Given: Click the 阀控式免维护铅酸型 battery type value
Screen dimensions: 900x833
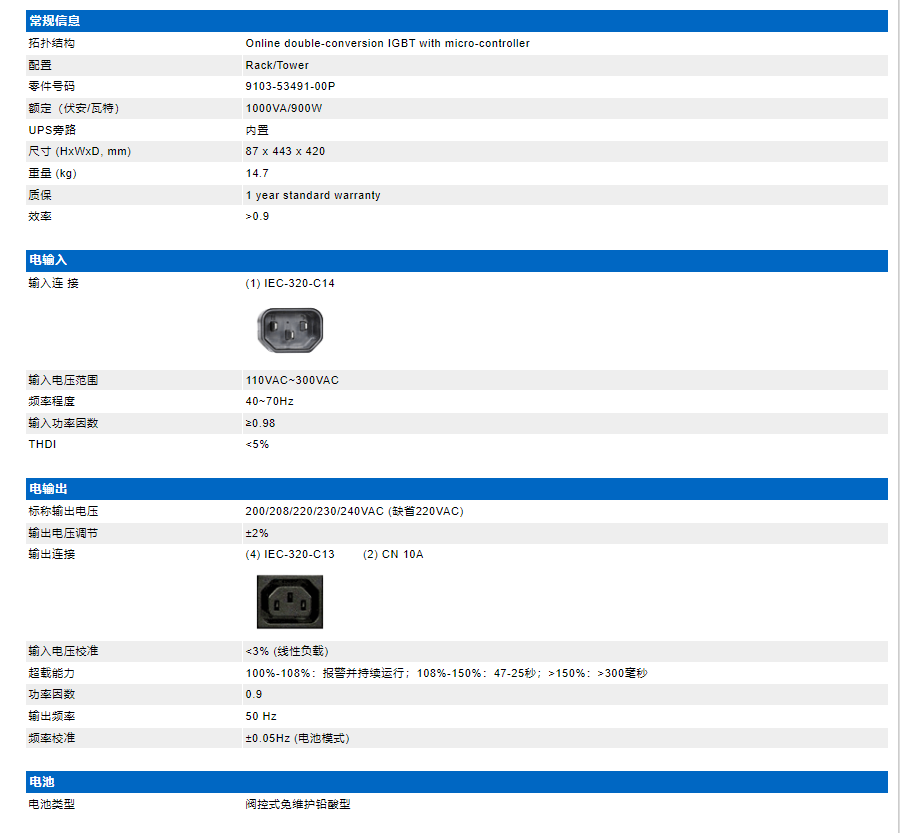Looking at the screenshot, I should click(298, 804).
